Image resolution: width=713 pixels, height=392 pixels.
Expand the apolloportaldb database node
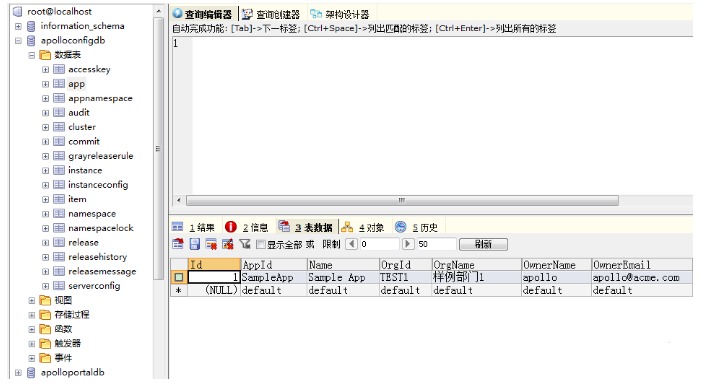point(18,372)
